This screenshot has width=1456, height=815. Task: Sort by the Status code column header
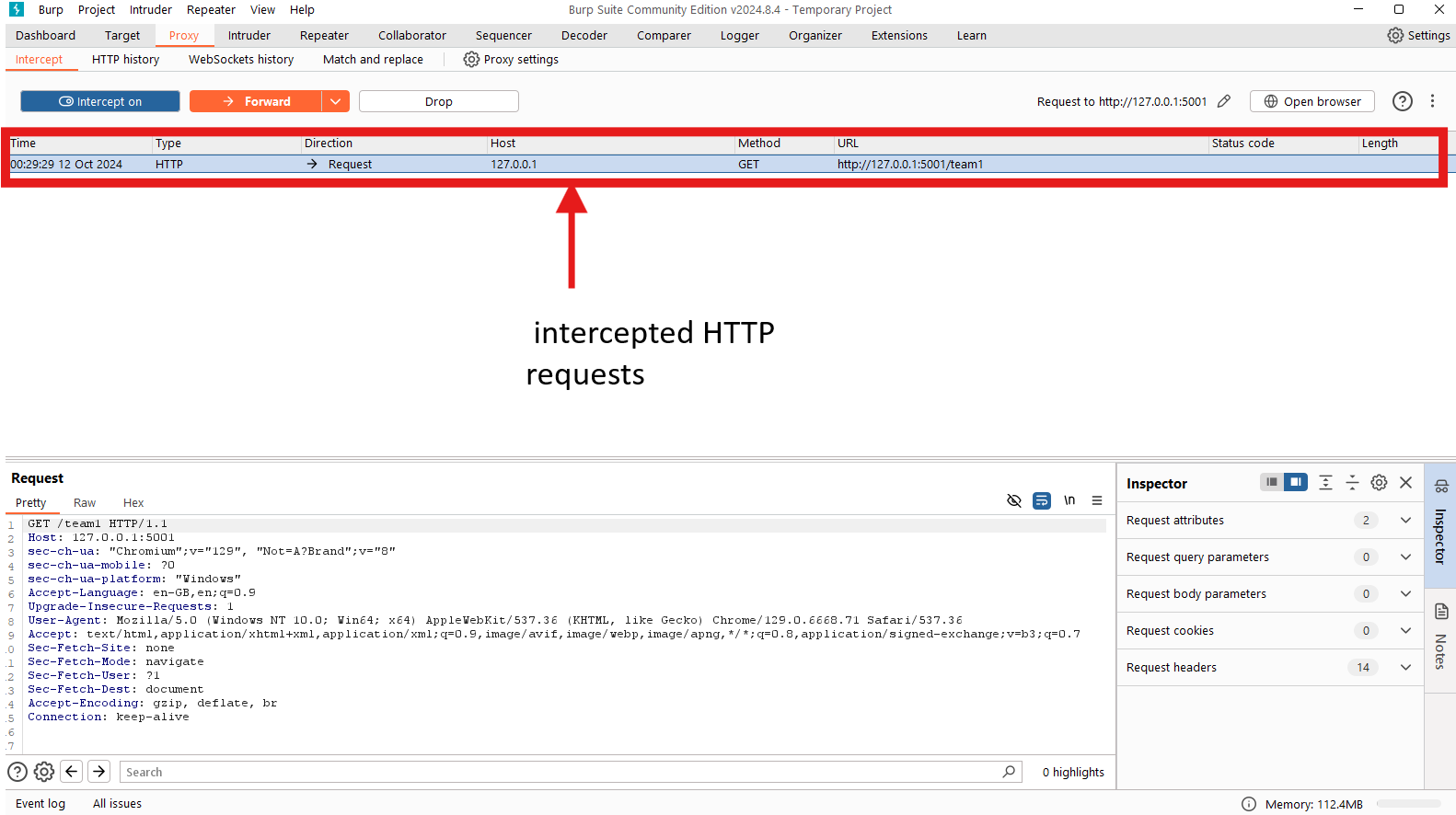pos(1283,143)
